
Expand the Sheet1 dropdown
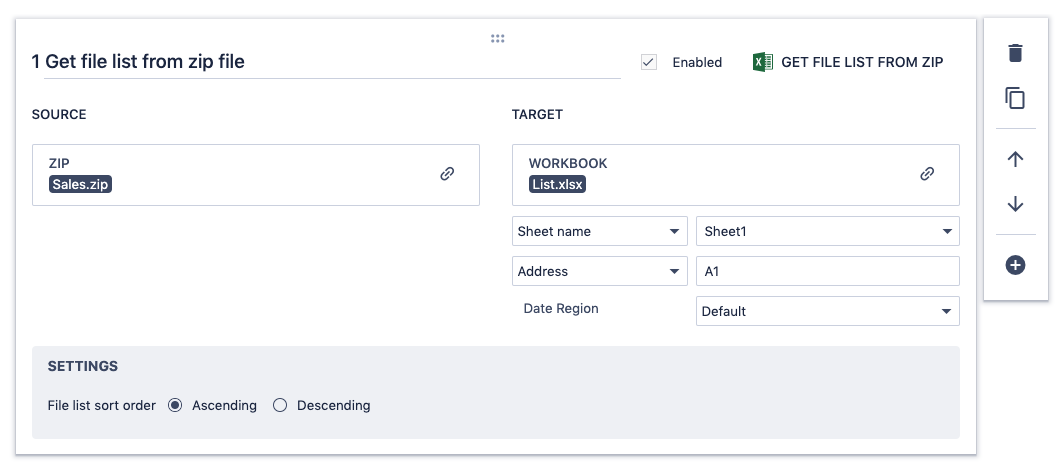[827, 231]
